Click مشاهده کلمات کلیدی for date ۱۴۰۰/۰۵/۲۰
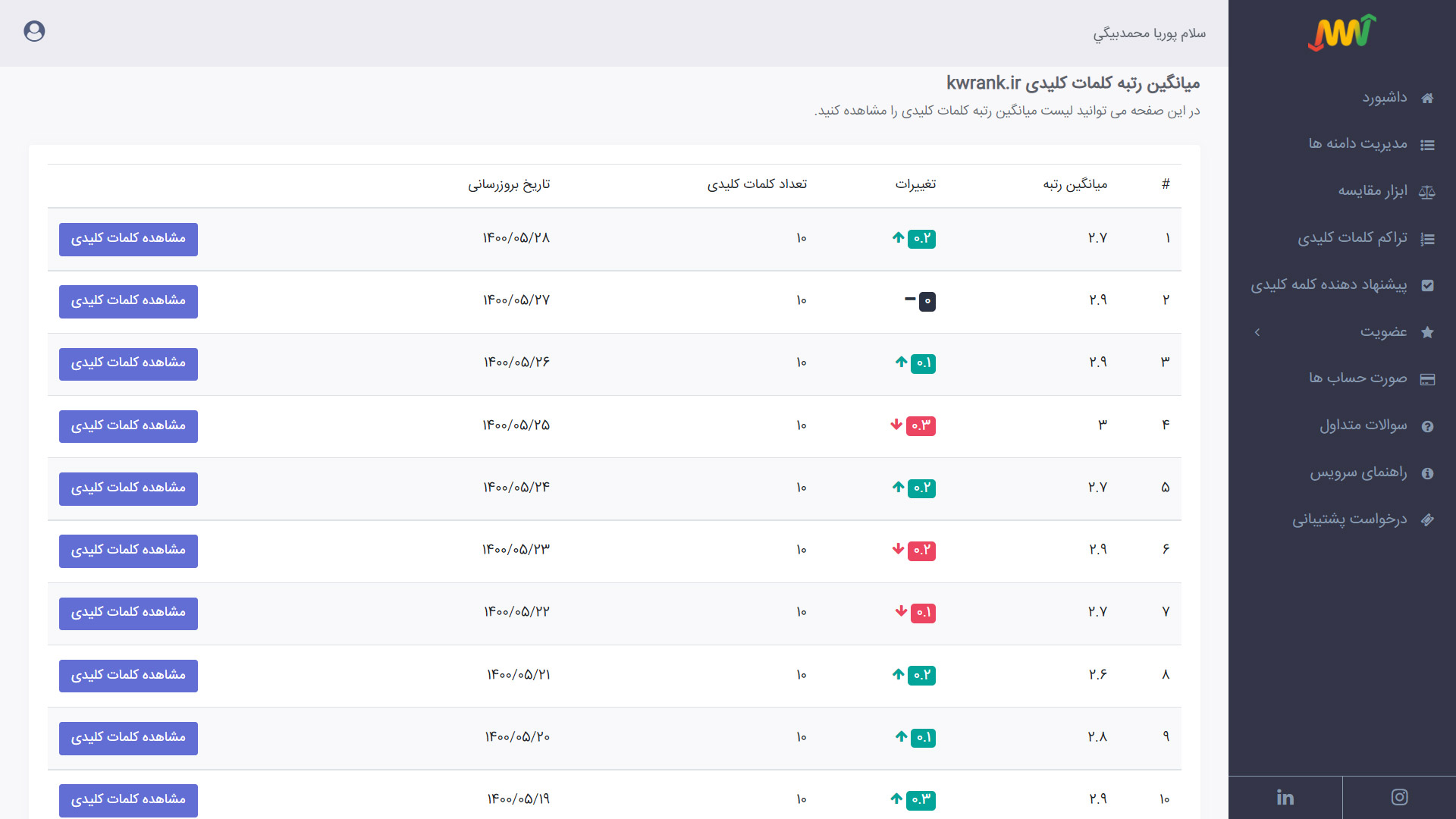Screen dimensions: 1456x819 [x=128, y=738]
